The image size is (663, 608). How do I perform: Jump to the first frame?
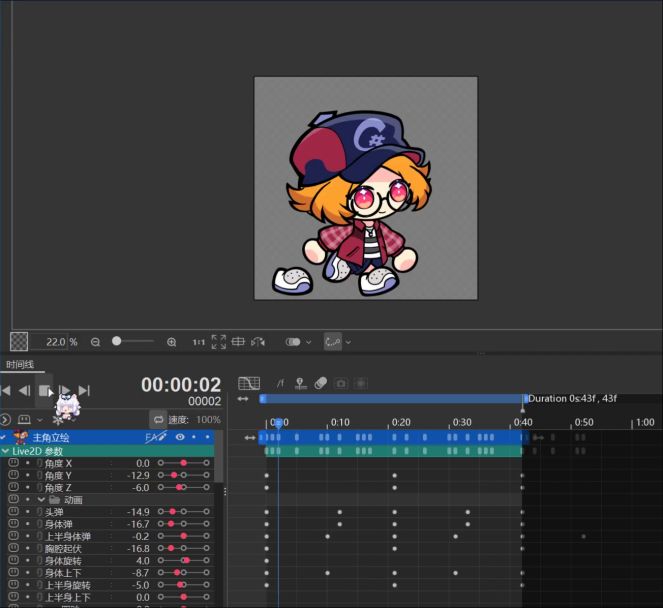click(6, 390)
